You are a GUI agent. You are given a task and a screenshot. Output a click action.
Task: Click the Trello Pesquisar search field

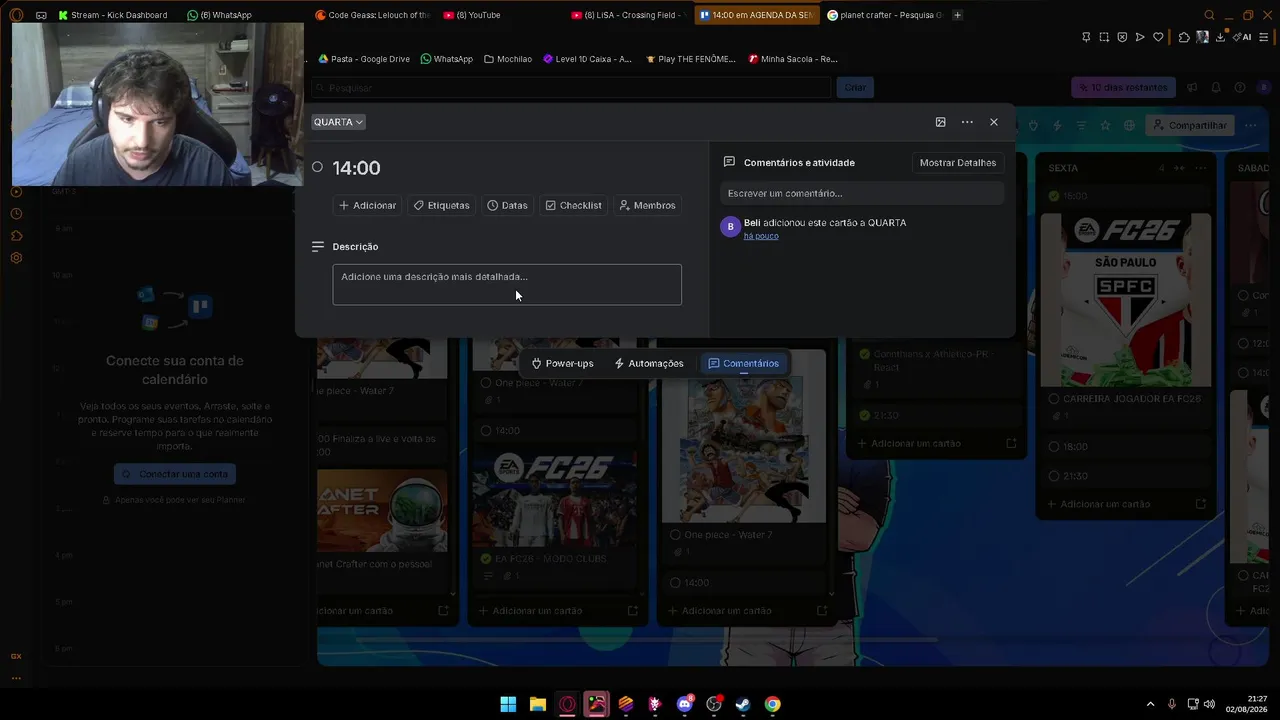tap(571, 88)
